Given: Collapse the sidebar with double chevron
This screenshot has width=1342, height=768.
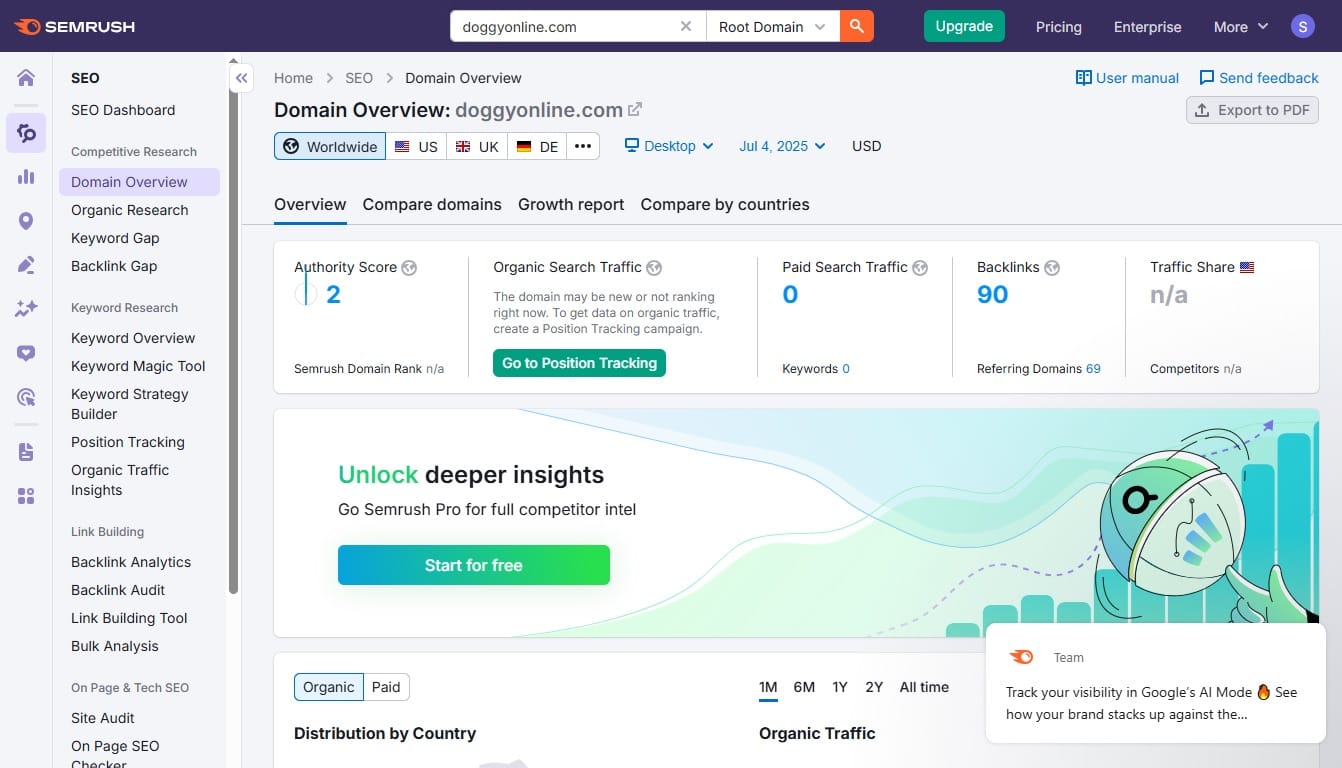Looking at the screenshot, I should (241, 78).
